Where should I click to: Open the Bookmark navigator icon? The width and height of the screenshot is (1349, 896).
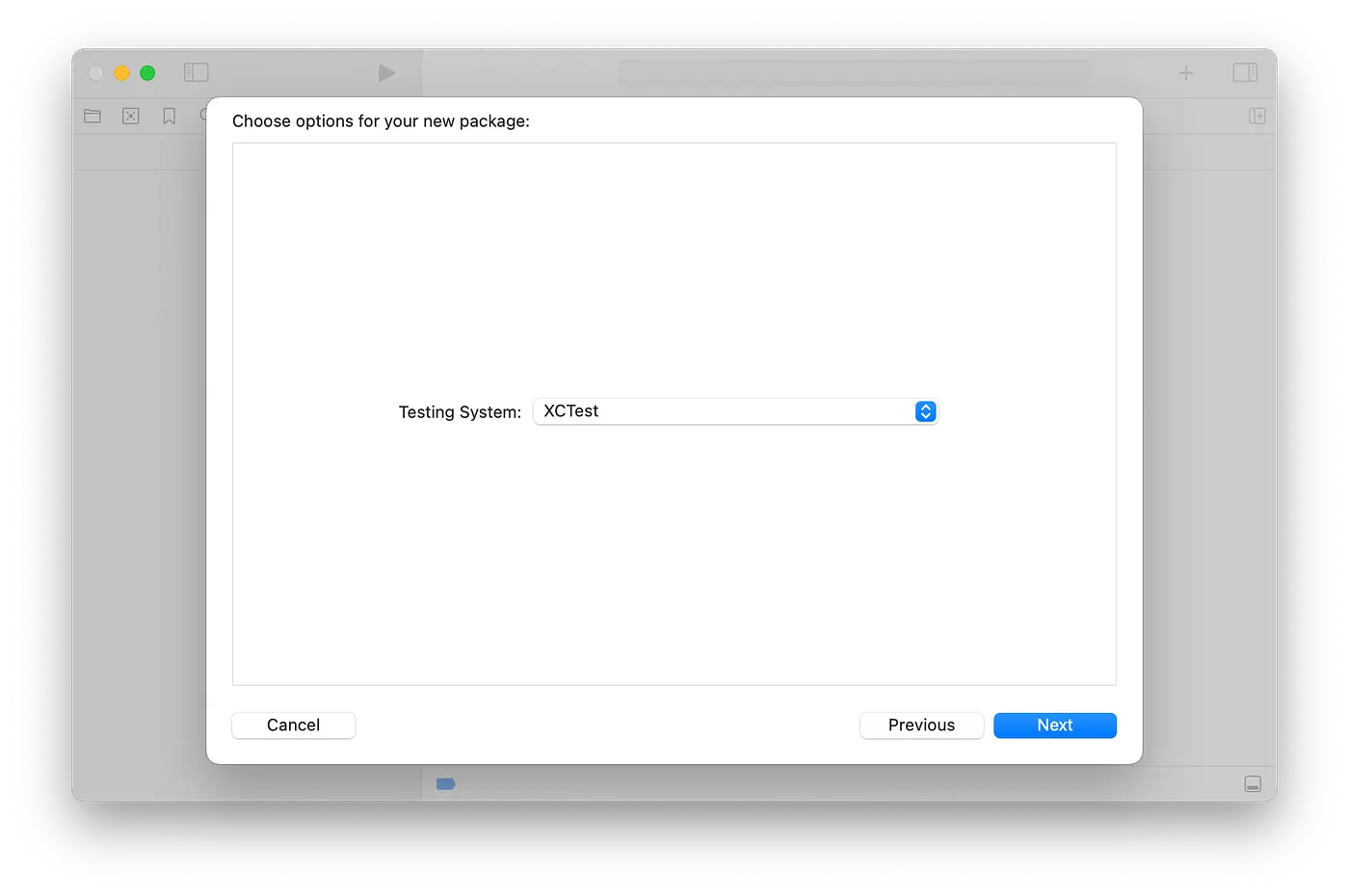point(170,116)
